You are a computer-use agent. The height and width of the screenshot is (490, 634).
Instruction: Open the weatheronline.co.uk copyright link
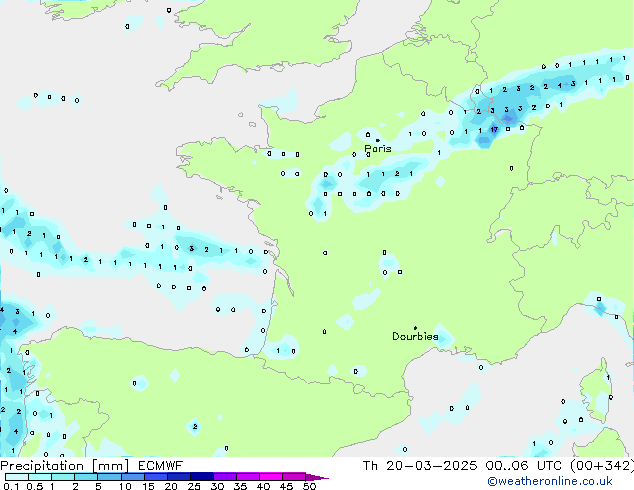550,481
